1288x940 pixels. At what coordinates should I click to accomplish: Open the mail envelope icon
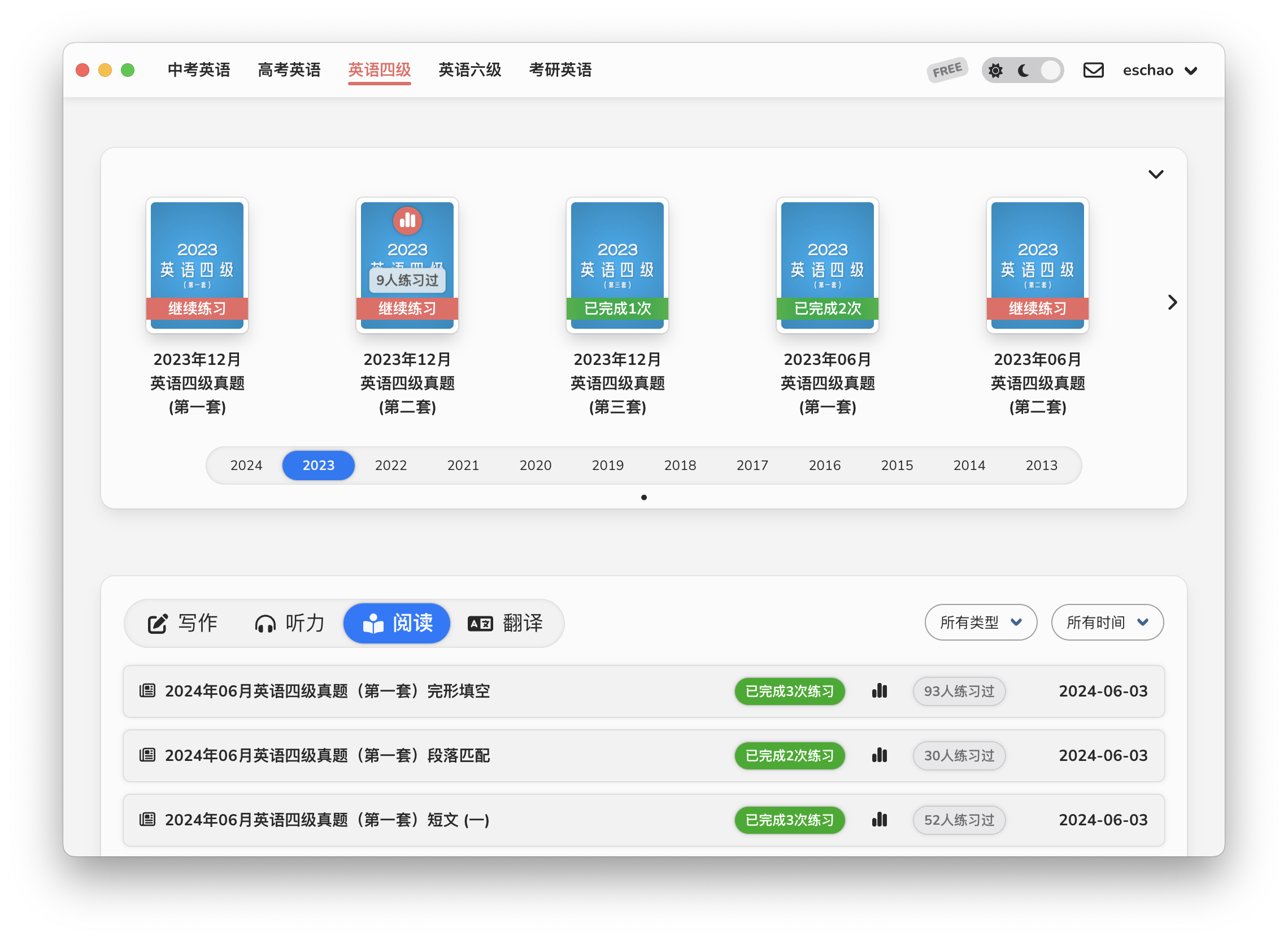(x=1093, y=70)
